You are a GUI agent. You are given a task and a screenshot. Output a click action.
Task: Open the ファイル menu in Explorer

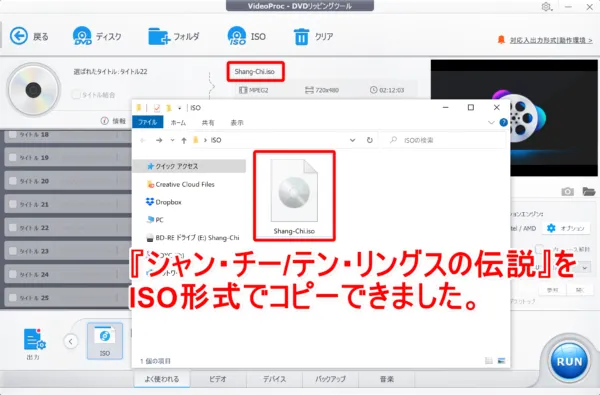point(148,122)
